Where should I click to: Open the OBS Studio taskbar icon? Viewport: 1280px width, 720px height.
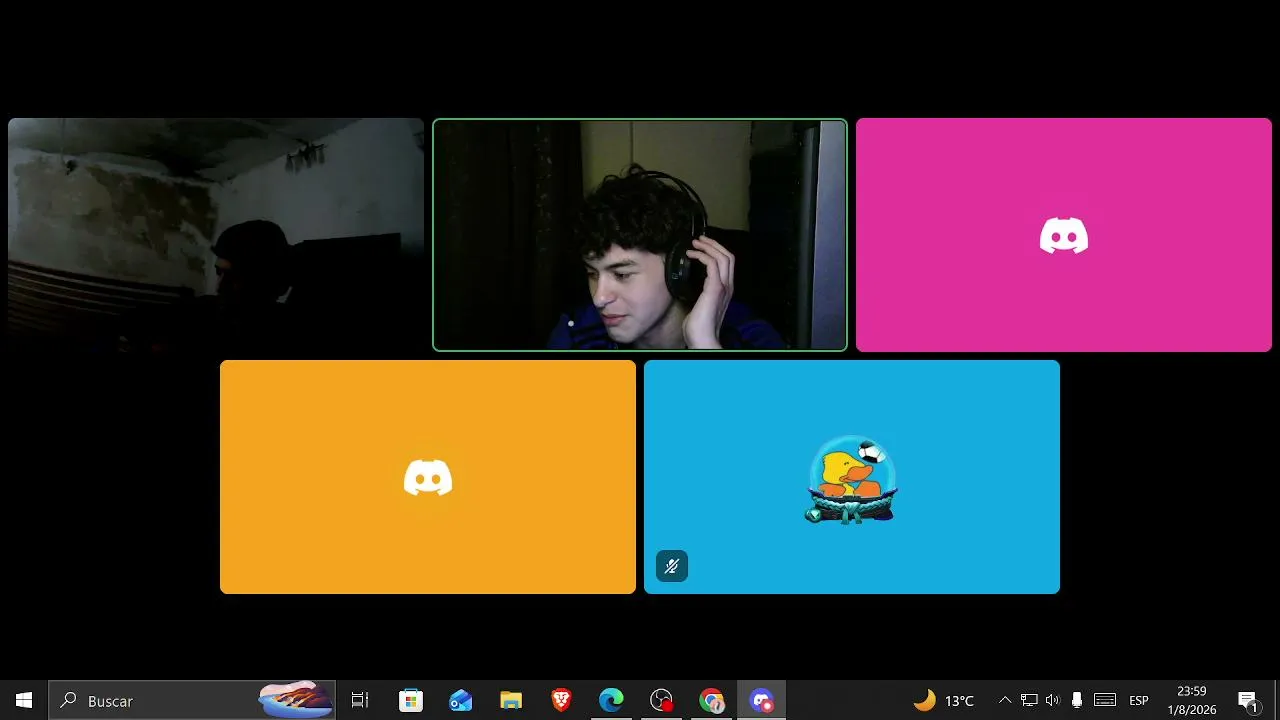coord(661,701)
